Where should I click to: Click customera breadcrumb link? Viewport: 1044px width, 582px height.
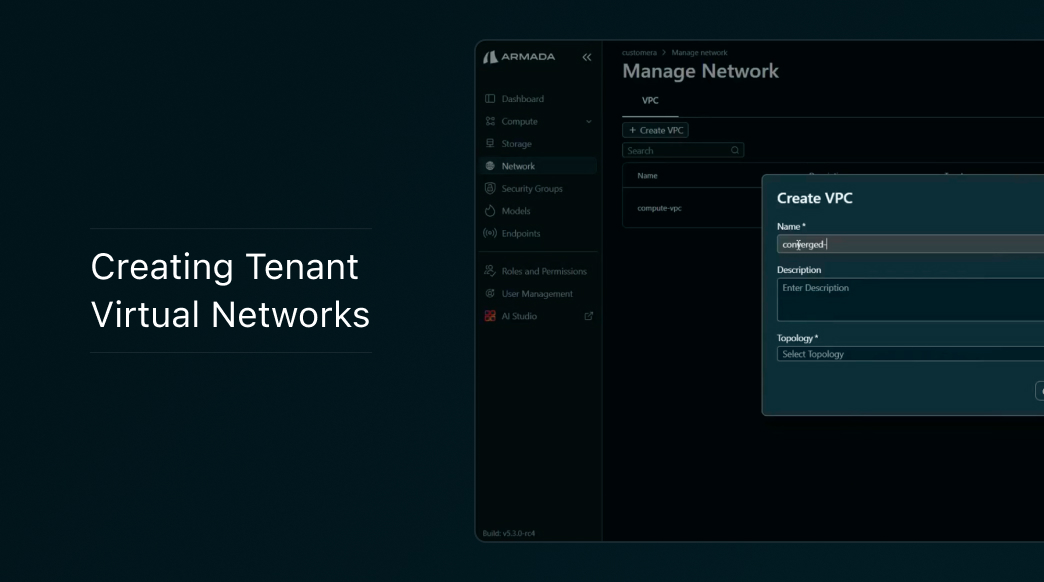click(639, 53)
